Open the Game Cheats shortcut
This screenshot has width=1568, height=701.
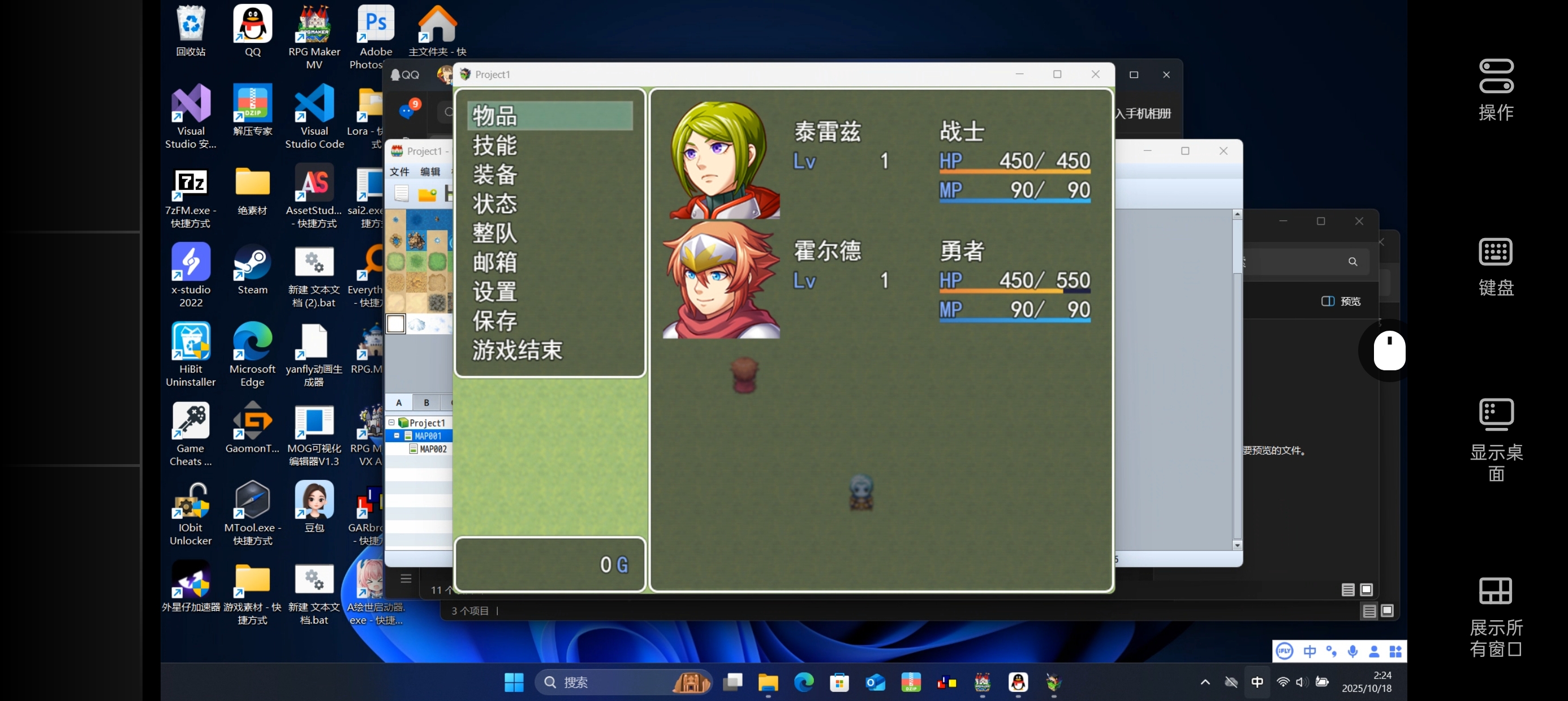(x=191, y=433)
